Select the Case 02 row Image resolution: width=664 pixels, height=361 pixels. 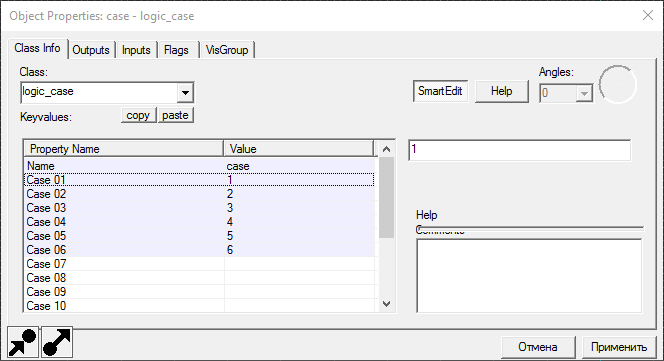click(199, 194)
